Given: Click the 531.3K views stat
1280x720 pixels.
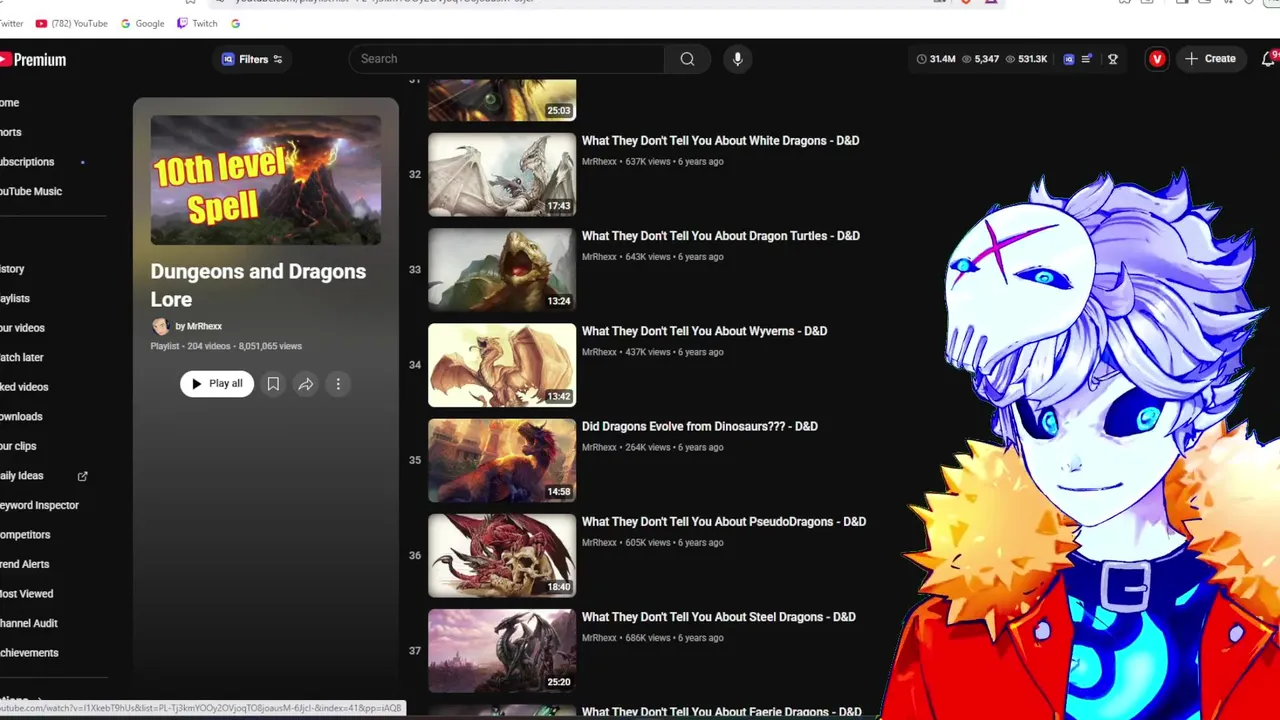Looking at the screenshot, I should click(x=1026, y=59).
